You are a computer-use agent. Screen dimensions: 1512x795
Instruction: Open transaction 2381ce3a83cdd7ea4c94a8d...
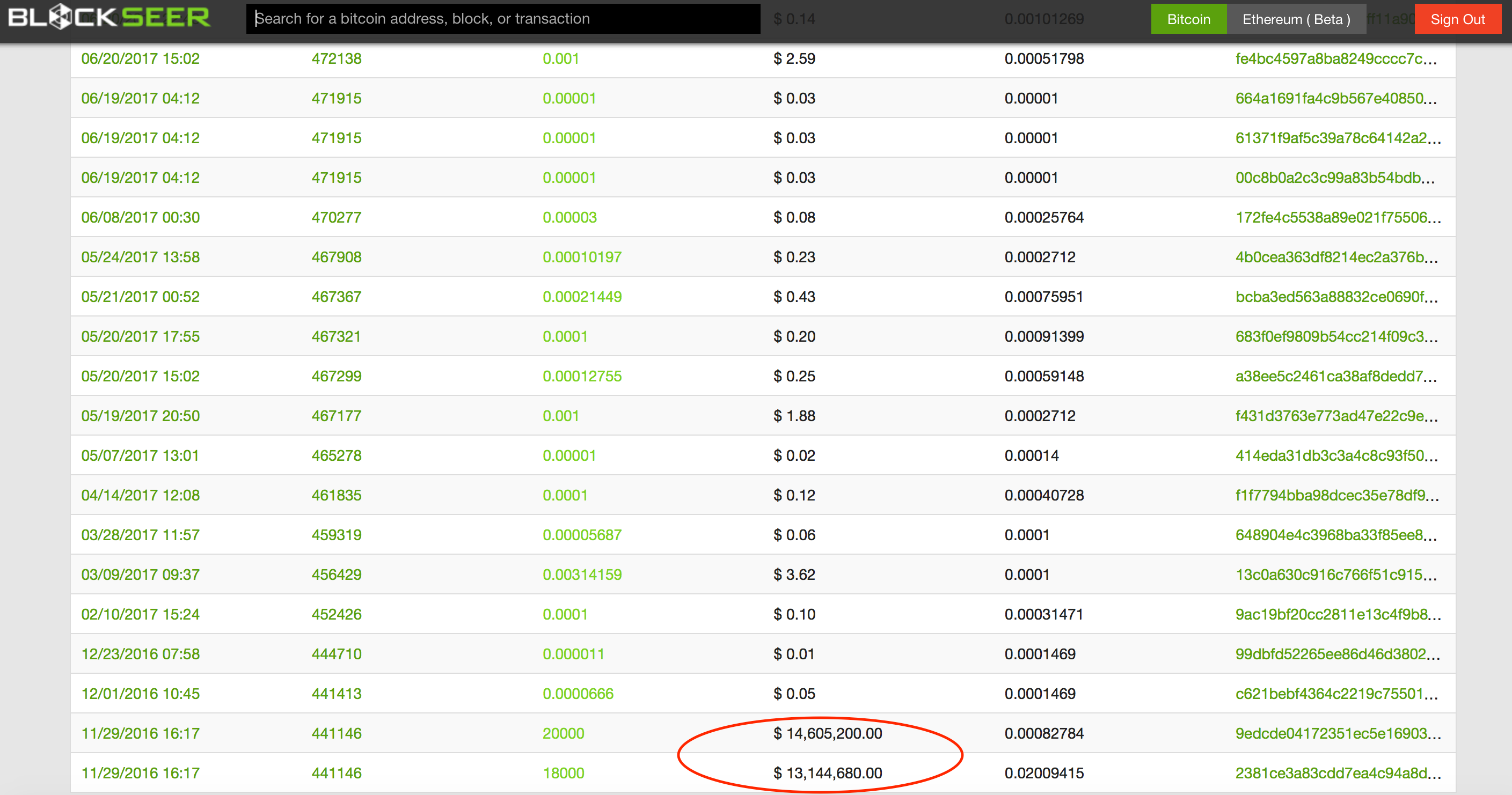point(1338,774)
